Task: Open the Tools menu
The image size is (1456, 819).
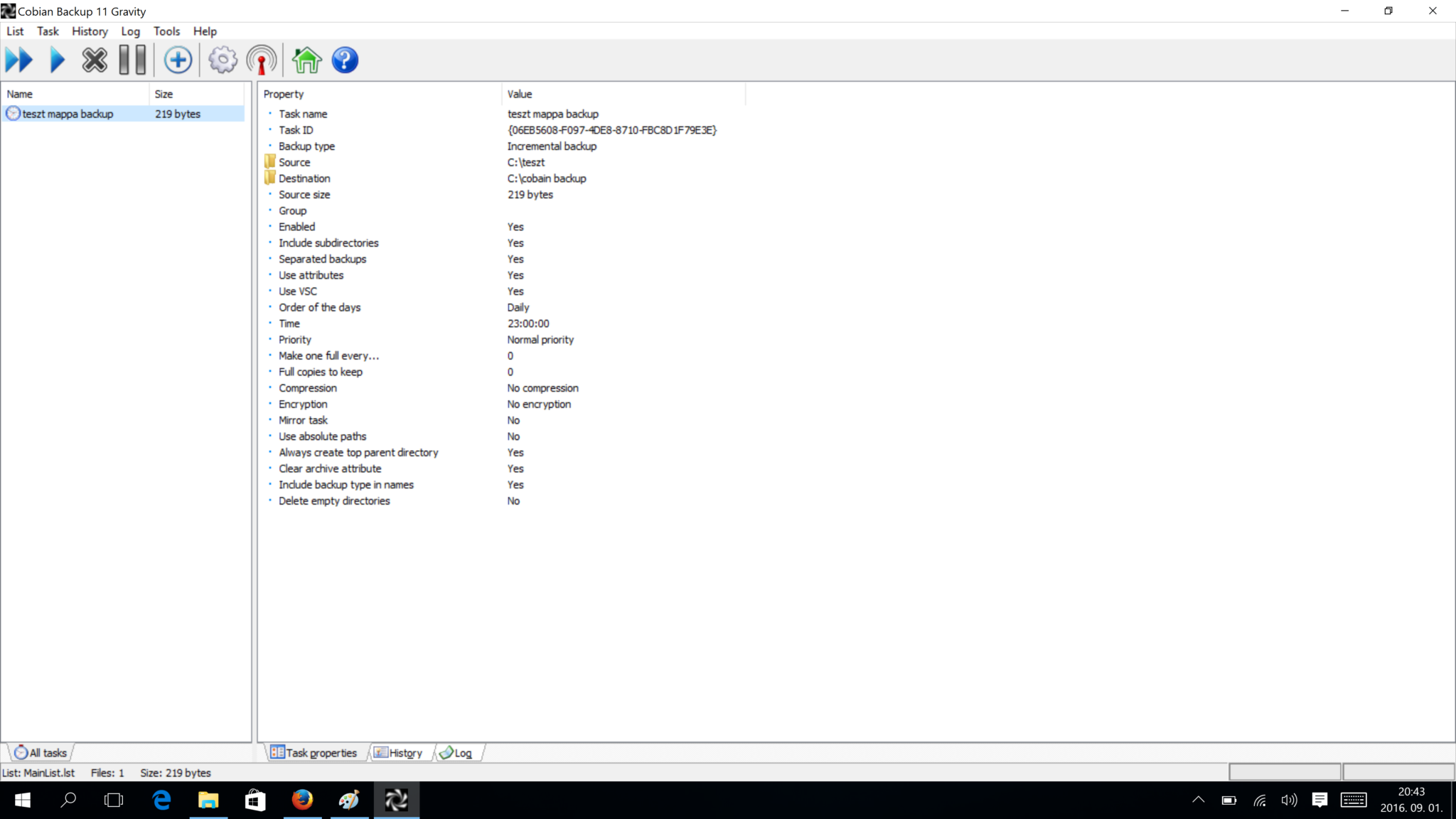Action: 166,31
